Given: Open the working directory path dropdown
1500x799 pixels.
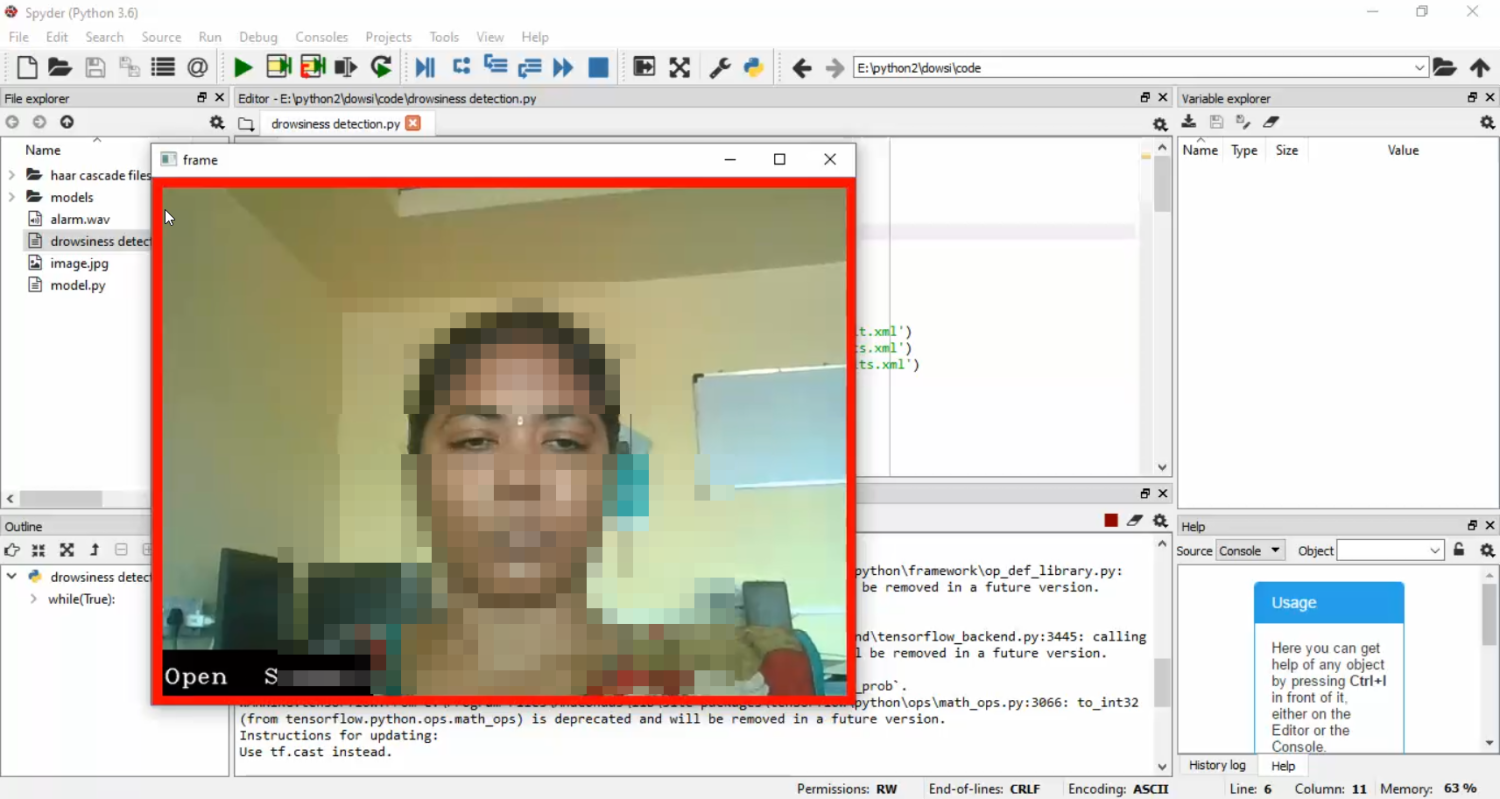Looking at the screenshot, I should [1423, 67].
